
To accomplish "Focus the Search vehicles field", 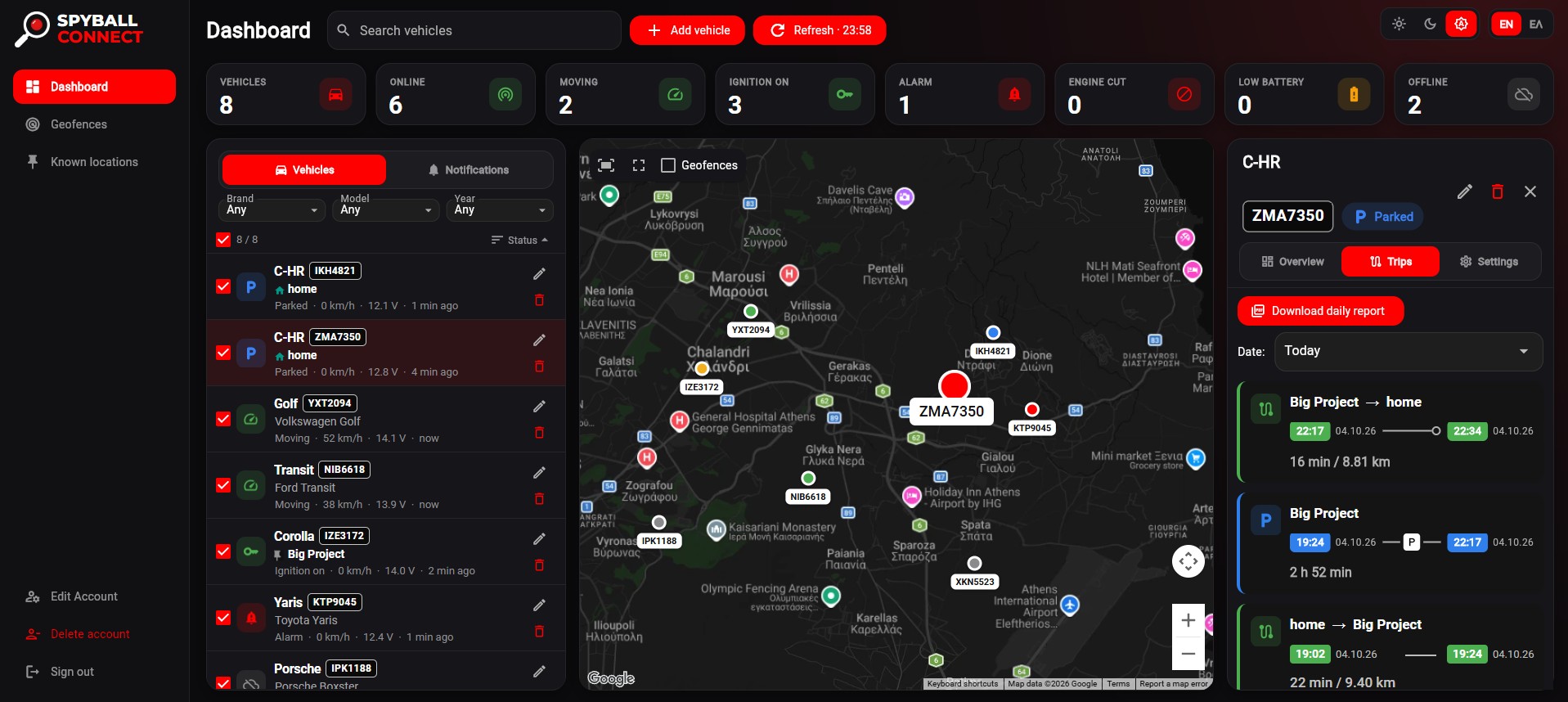I will [x=474, y=30].
